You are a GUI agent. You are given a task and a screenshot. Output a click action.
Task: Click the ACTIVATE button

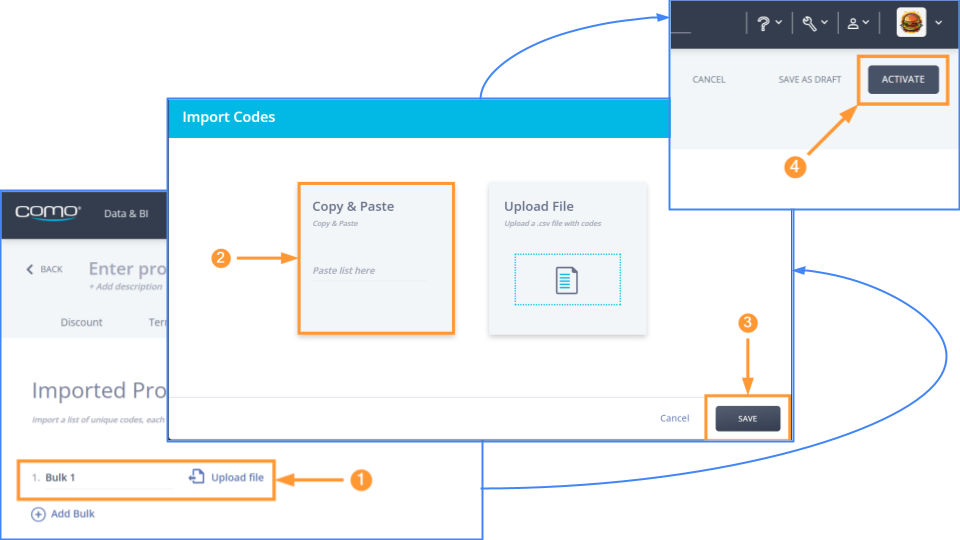[x=903, y=80]
